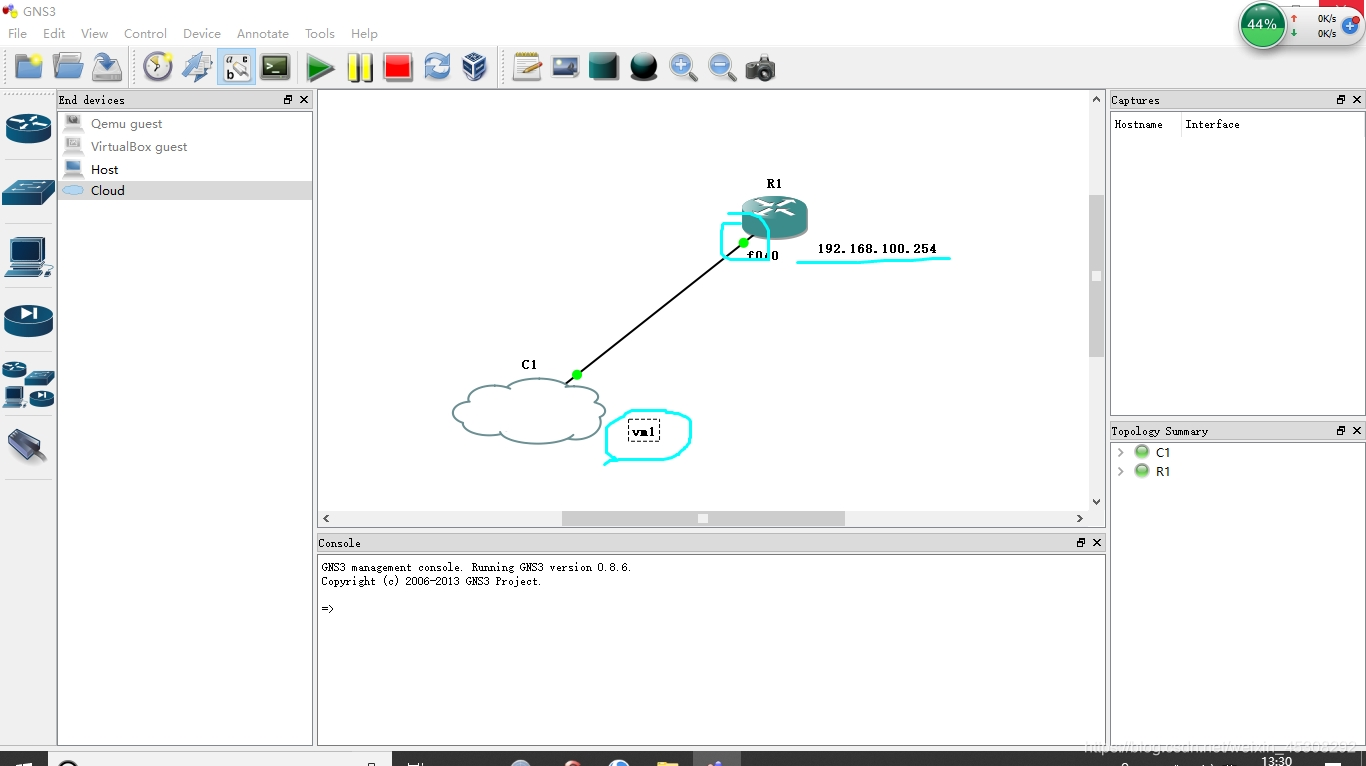Float the Console panel

click(1081, 543)
